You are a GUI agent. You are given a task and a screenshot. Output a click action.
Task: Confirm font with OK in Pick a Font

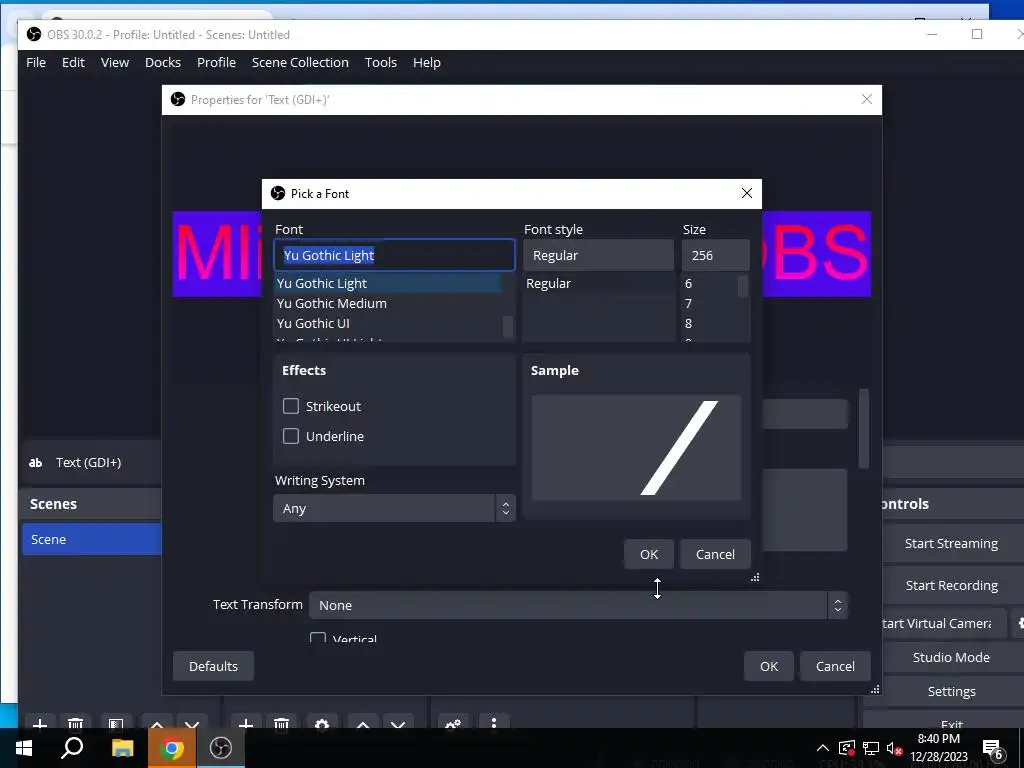pyautogui.click(x=648, y=554)
